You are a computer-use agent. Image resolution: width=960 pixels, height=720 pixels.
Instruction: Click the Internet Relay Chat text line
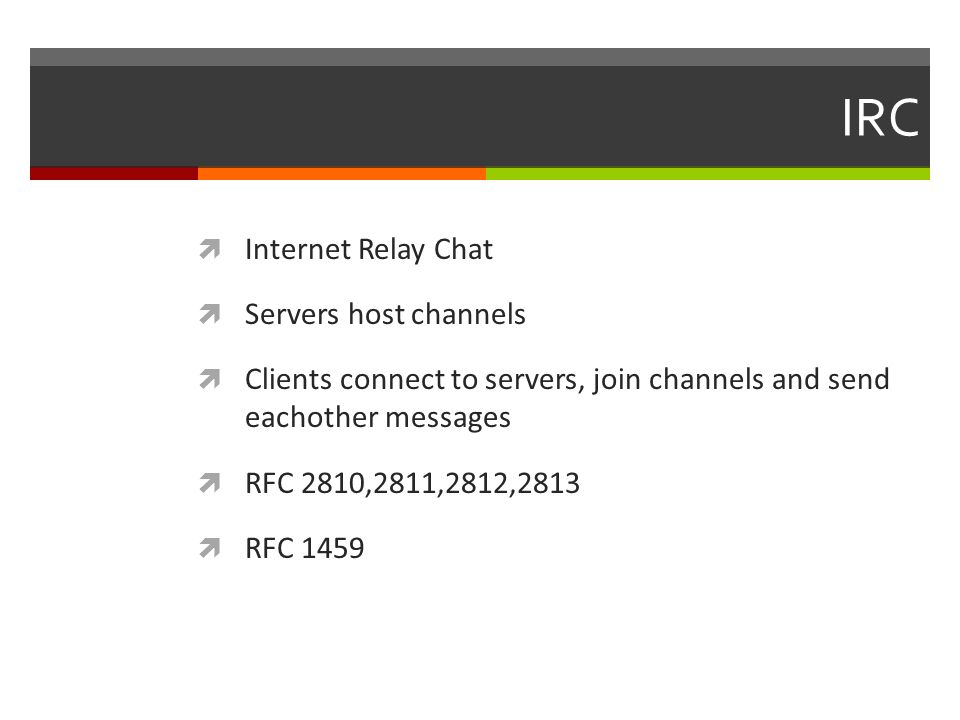click(x=369, y=250)
